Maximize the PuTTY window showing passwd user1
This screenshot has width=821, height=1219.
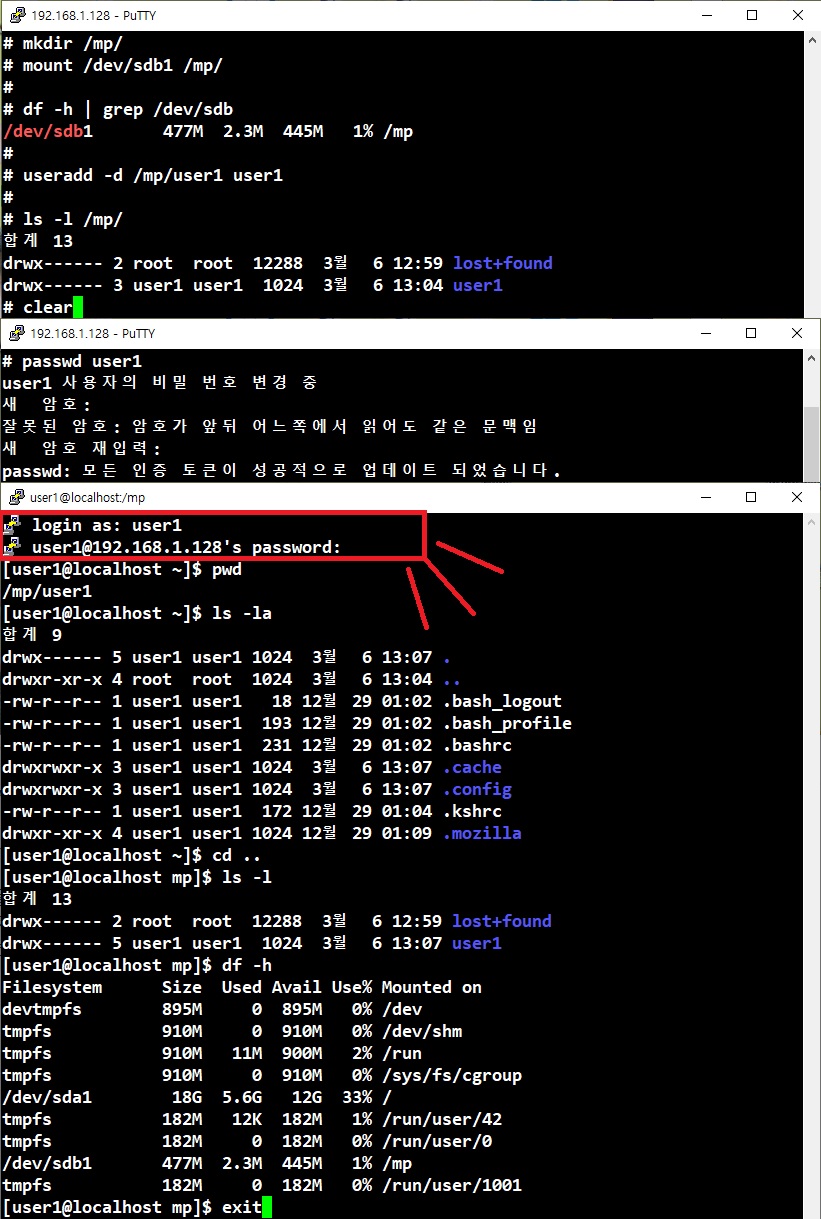[751, 333]
